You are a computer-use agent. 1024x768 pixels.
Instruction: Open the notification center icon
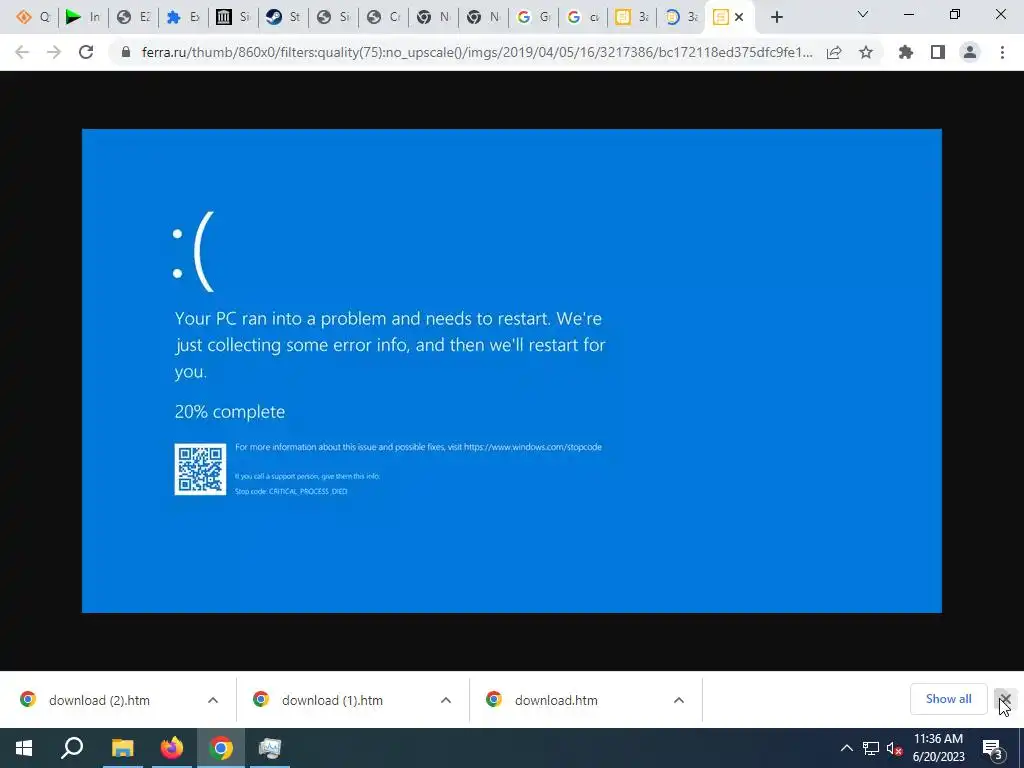click(993, 748)
